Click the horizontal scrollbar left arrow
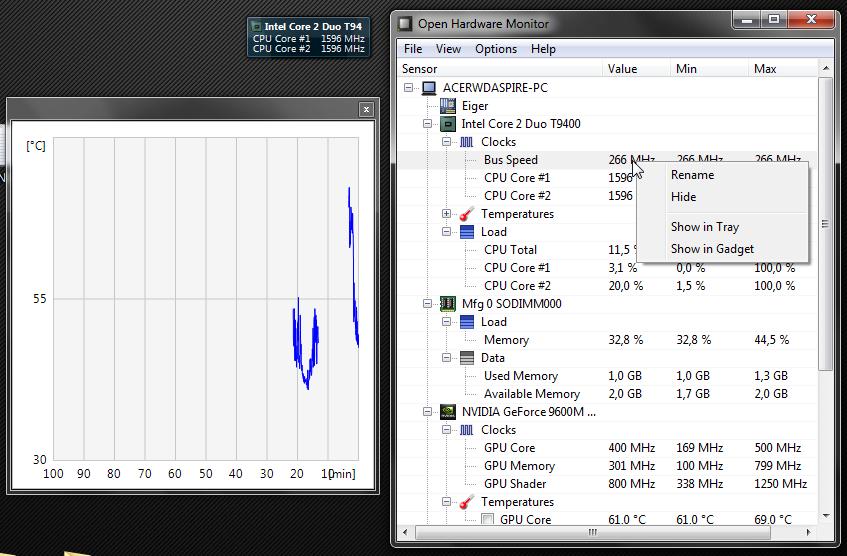Viewport: 847px width, 556px height. (x=405, y=532)
